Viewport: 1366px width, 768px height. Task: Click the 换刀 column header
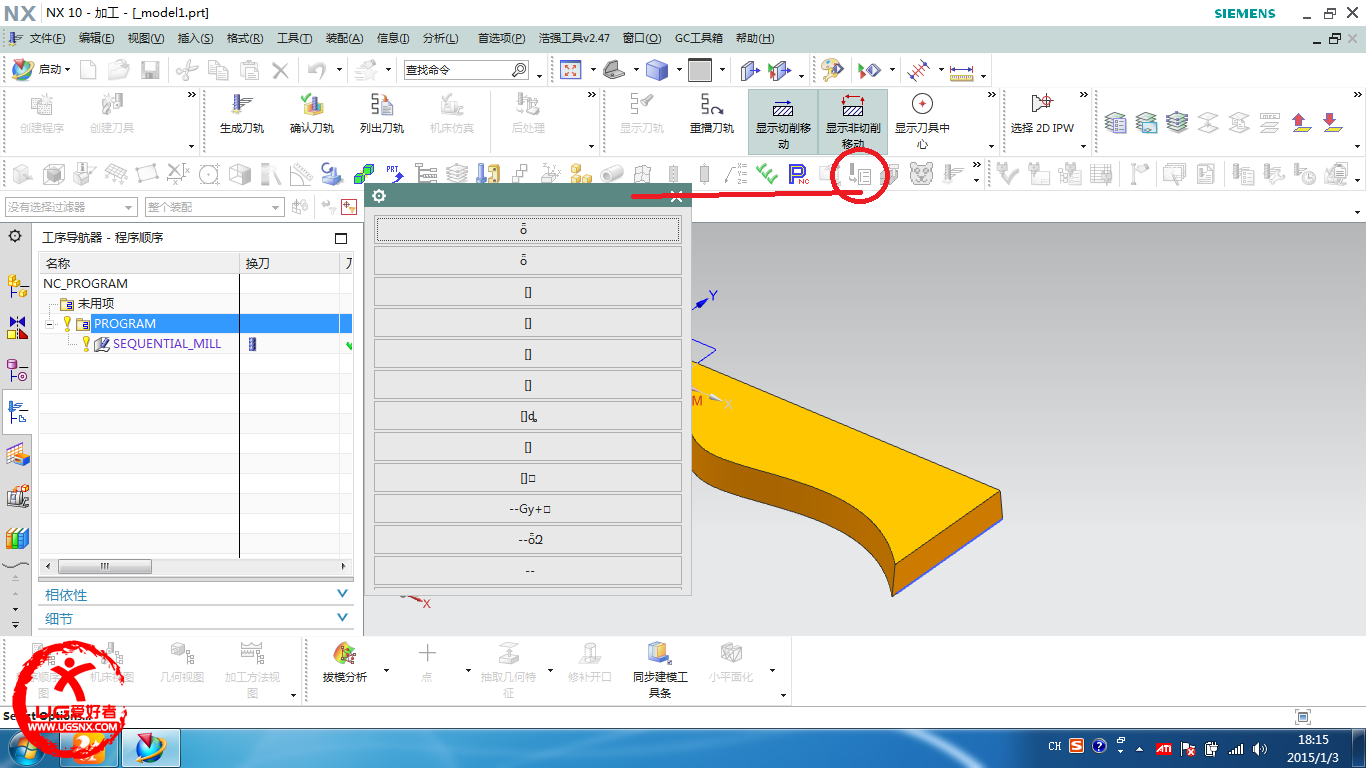click(x=290, y=263)
